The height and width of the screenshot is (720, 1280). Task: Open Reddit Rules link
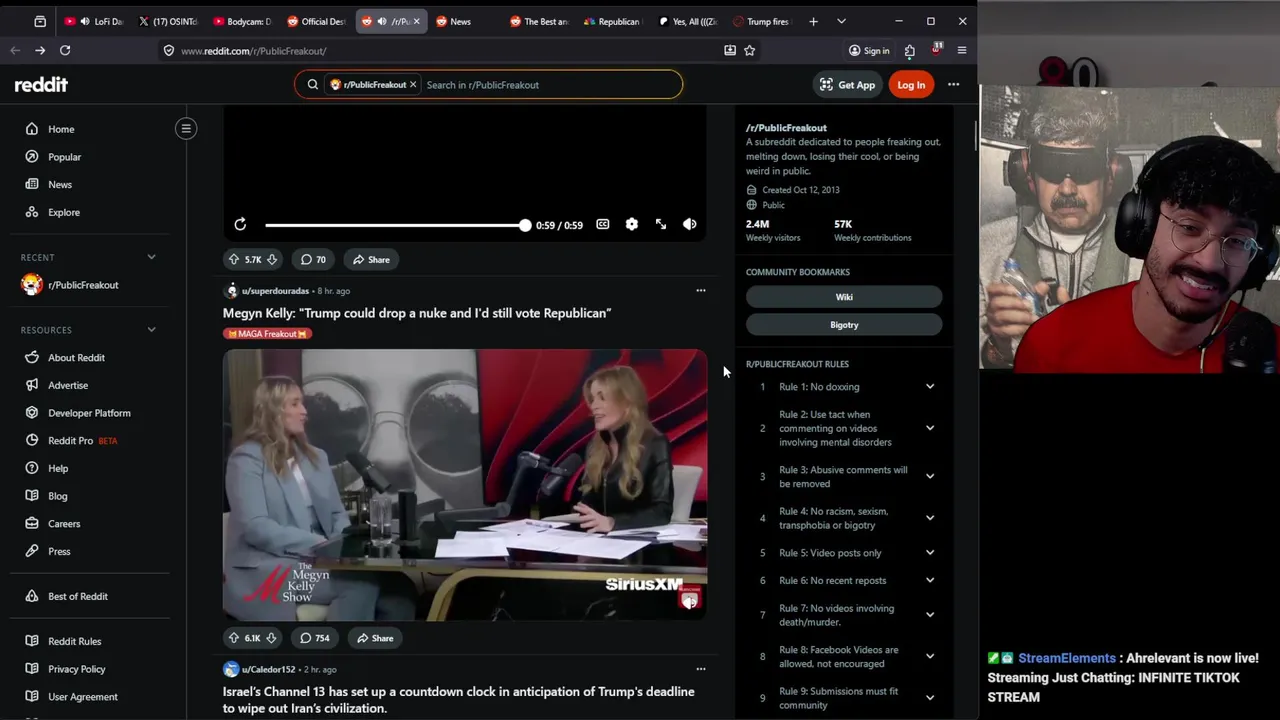click(x=74, y=641)
